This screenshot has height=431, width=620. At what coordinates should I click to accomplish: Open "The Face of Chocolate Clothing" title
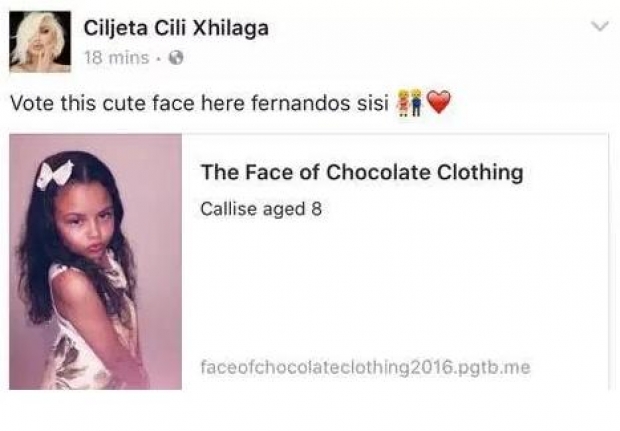click(x=362, y=172)
